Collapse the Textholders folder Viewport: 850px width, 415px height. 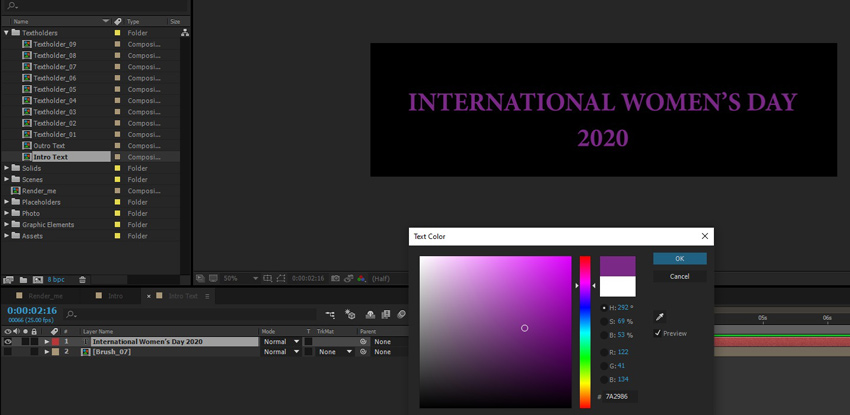pyautogui.click(x=7, y=33)
